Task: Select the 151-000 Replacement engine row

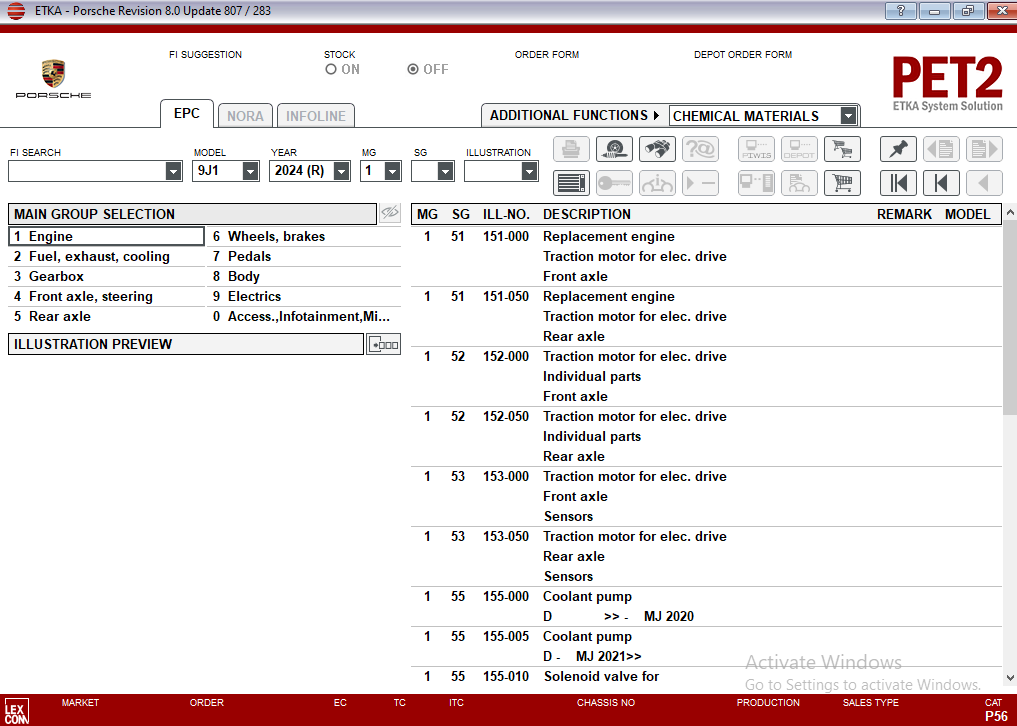Action: [706, 256]
